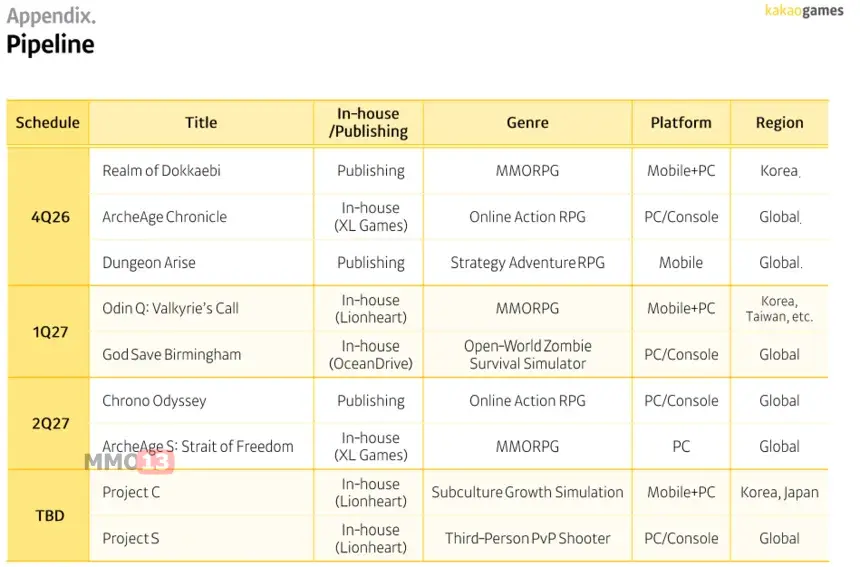
Task: Click 'PC' platform in ArcheAge S row
Action: 681,446
